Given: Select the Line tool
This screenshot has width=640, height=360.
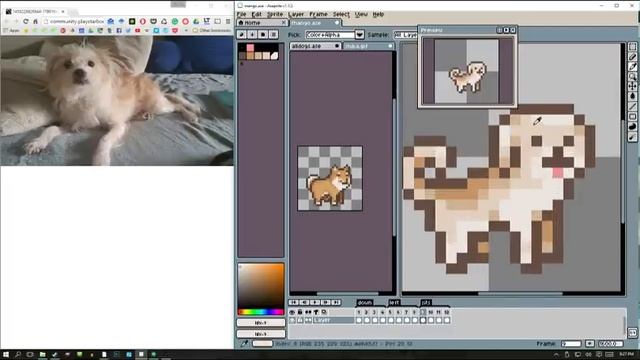Looking at the screenshot, I should 632,107.
